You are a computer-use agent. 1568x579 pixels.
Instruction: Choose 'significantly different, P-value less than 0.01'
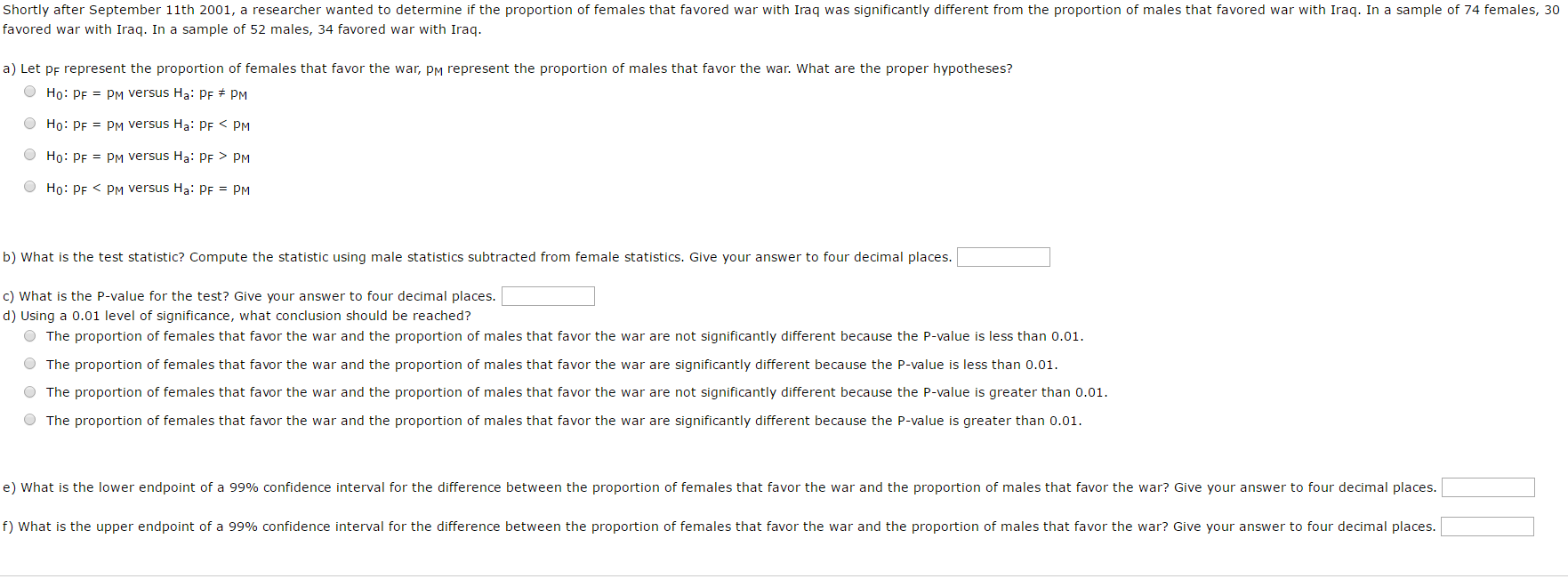click(30, 364)
